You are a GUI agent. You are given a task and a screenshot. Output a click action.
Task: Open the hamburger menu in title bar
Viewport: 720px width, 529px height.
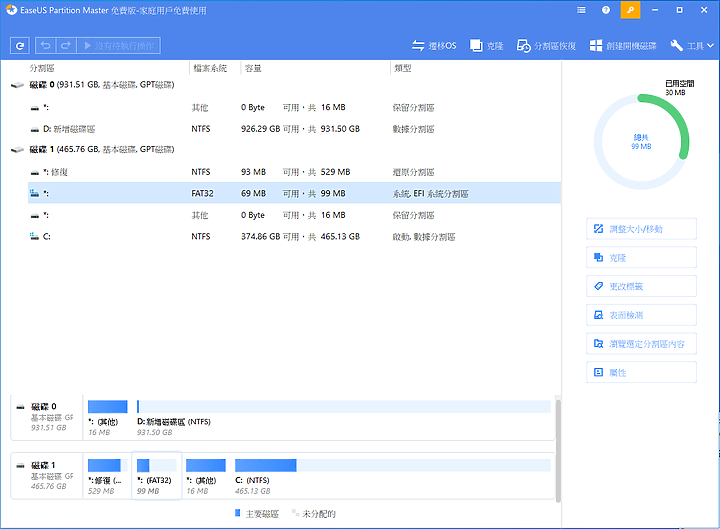tap(581, 10)
